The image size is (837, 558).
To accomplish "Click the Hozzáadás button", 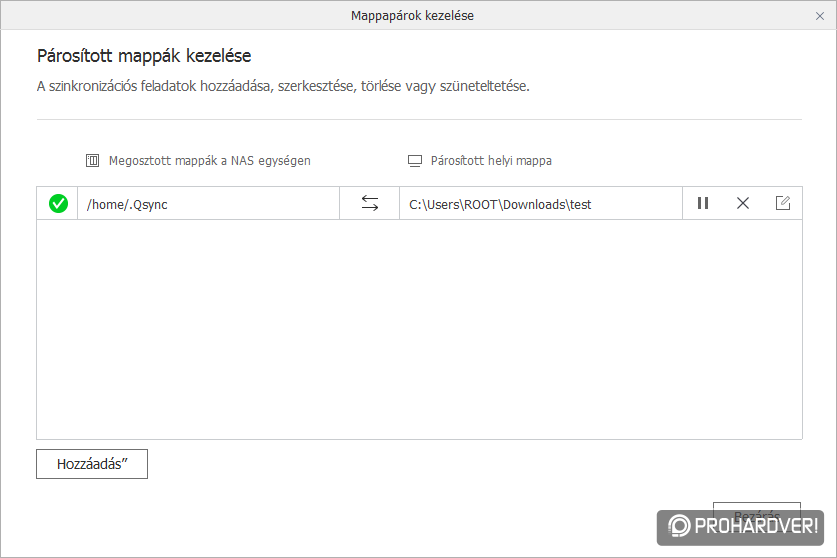I will coord(92,464).
